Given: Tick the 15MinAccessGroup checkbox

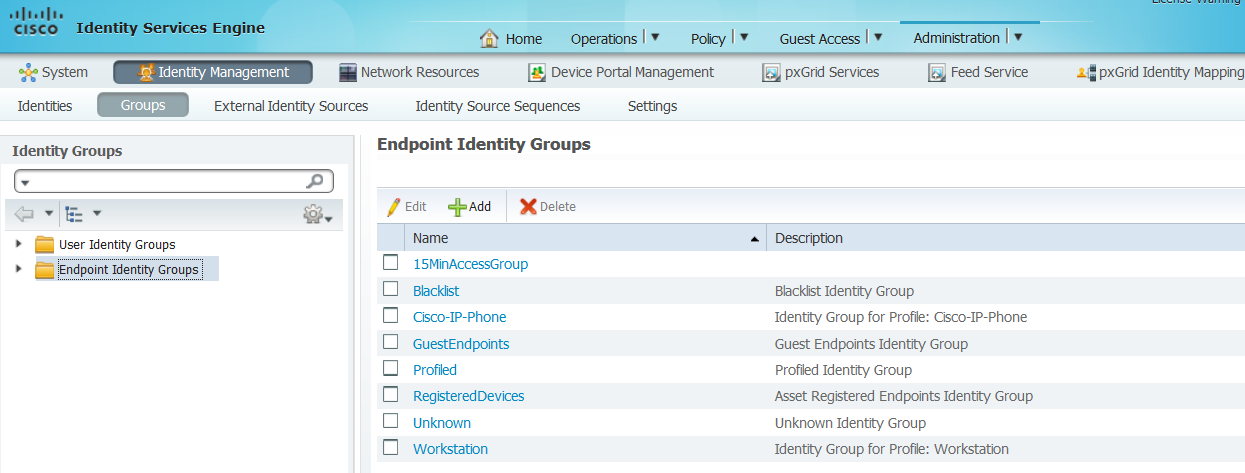Looking at the screenshot, I should pos(391,263).
